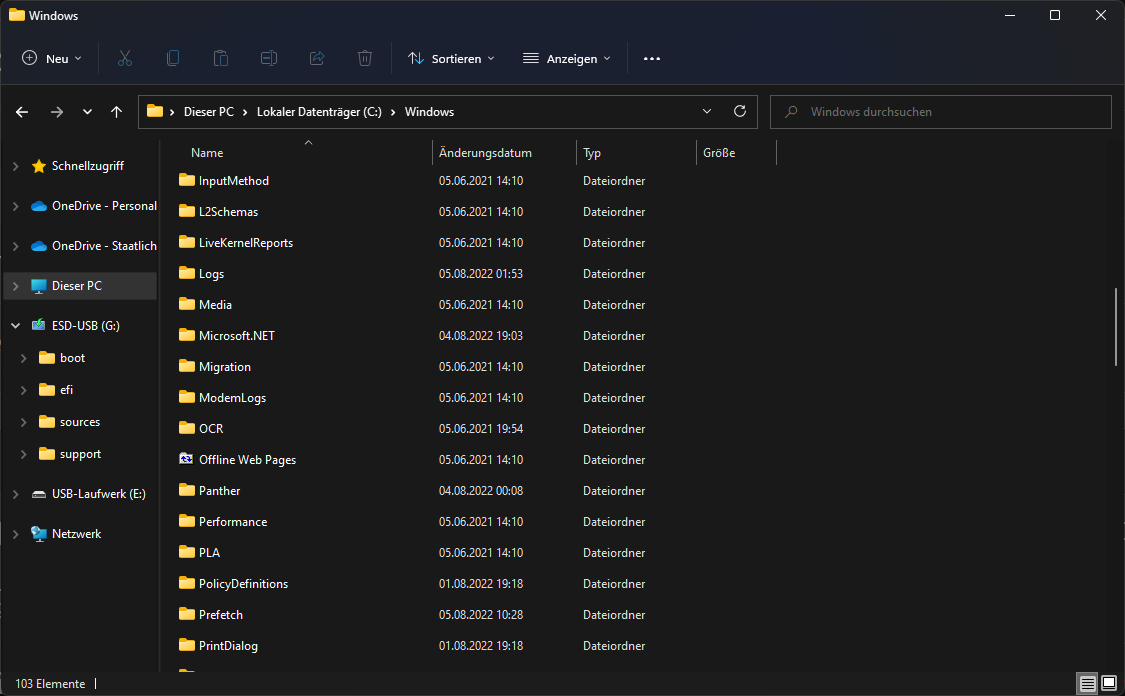
Task: Click the Logs folder icon
Action: (187, 273)
